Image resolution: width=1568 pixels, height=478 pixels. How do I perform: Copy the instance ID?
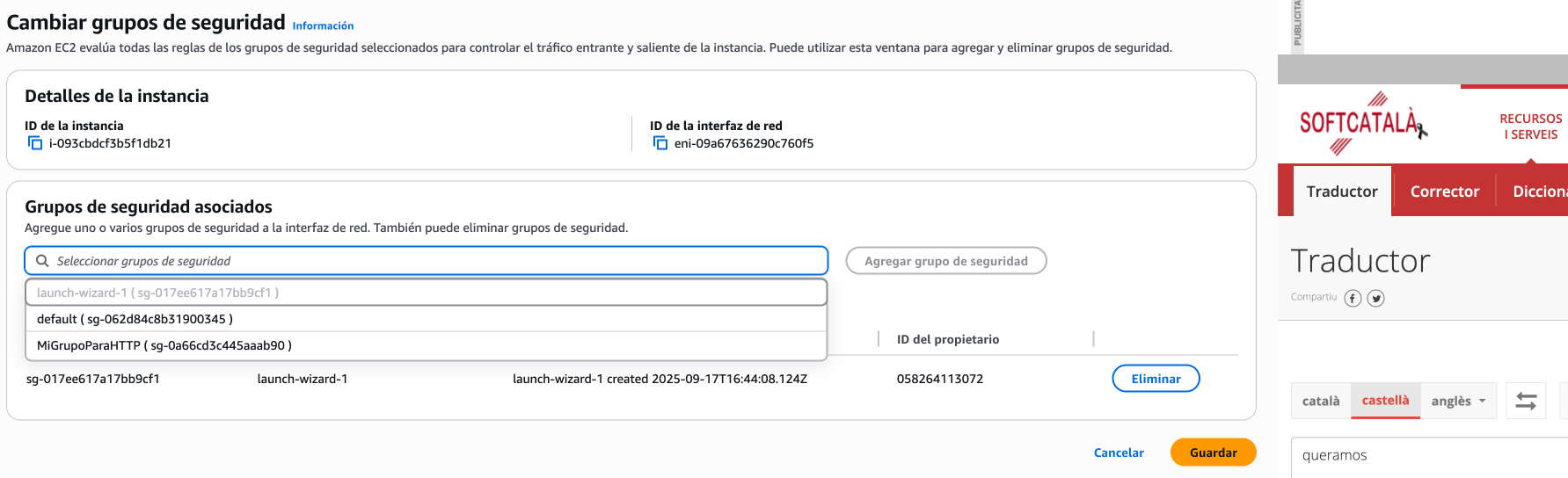click(x=35, y=143)
